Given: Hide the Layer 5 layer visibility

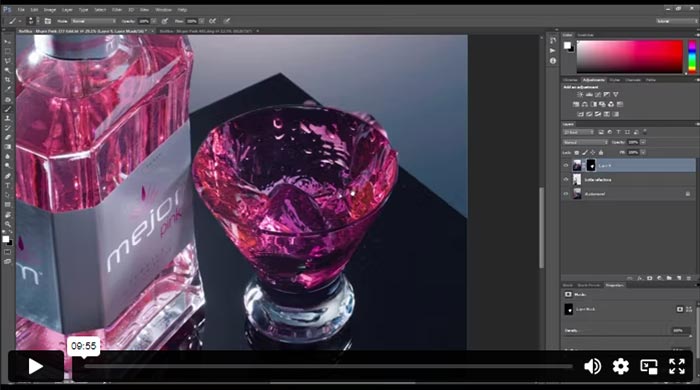Looking at the screenshot, I should (566, 166).
